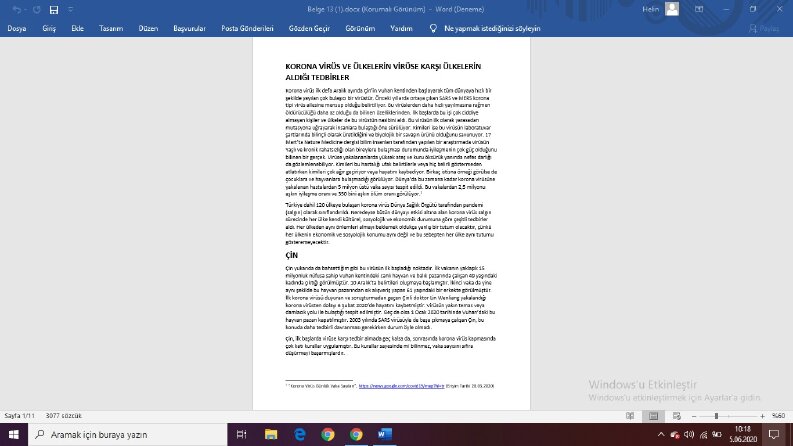
Task: Click the 'Ne yapmak istediğinizi söyleyin' search box
Action: 492,28
